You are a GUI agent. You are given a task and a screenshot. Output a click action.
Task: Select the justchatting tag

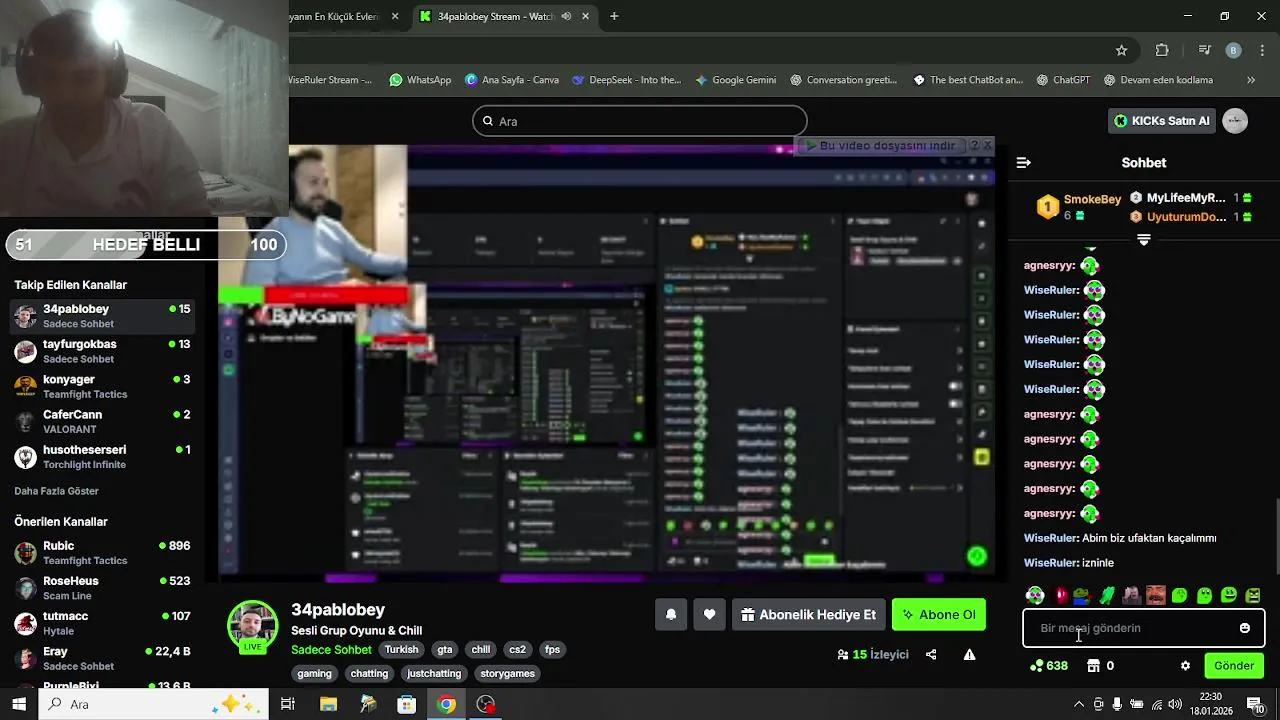[x=434, y=674]
